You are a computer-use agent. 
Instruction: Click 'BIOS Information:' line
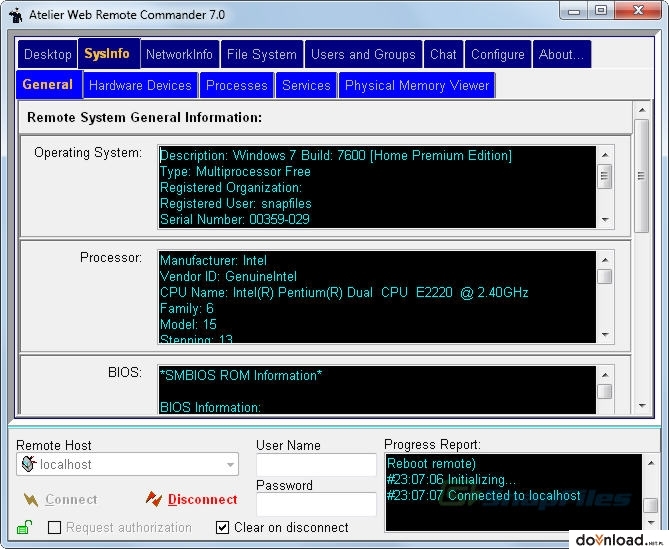tap(210, 407)
